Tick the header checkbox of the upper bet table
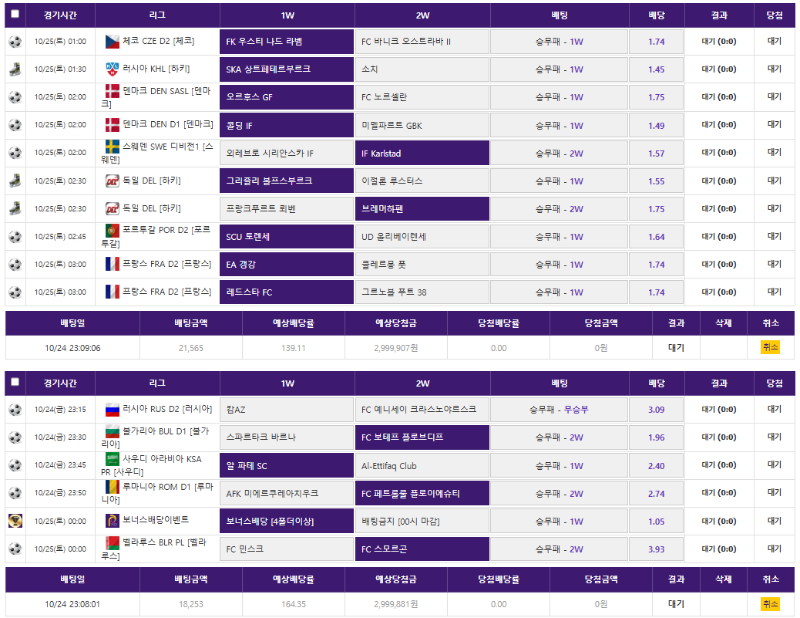This screenshot has width=800, height=618. 14,15
